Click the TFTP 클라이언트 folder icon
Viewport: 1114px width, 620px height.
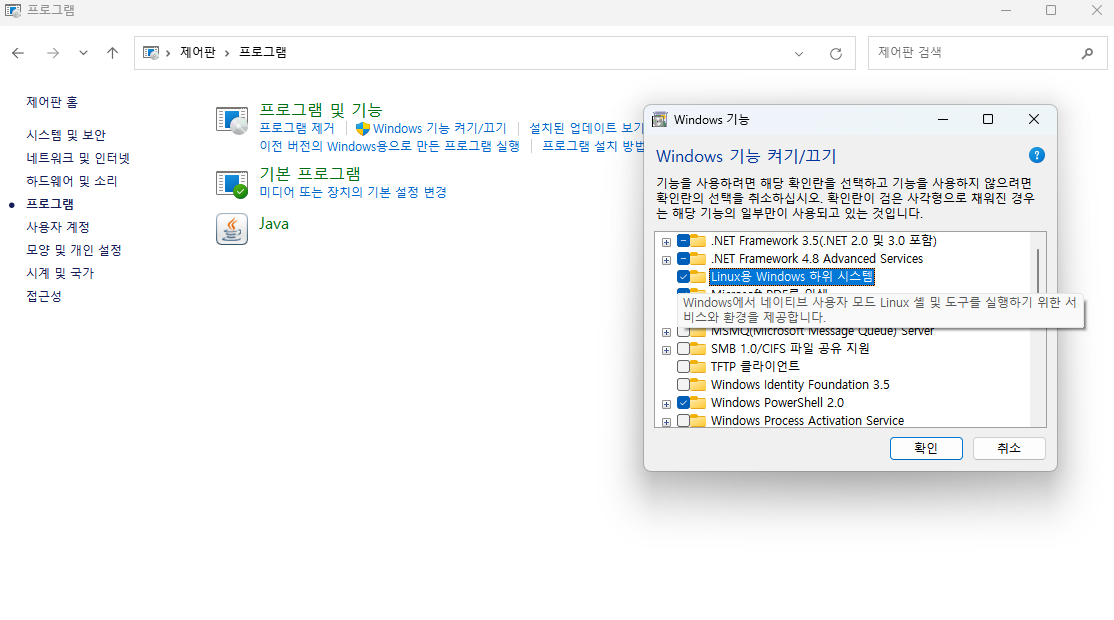click(698, 366)
